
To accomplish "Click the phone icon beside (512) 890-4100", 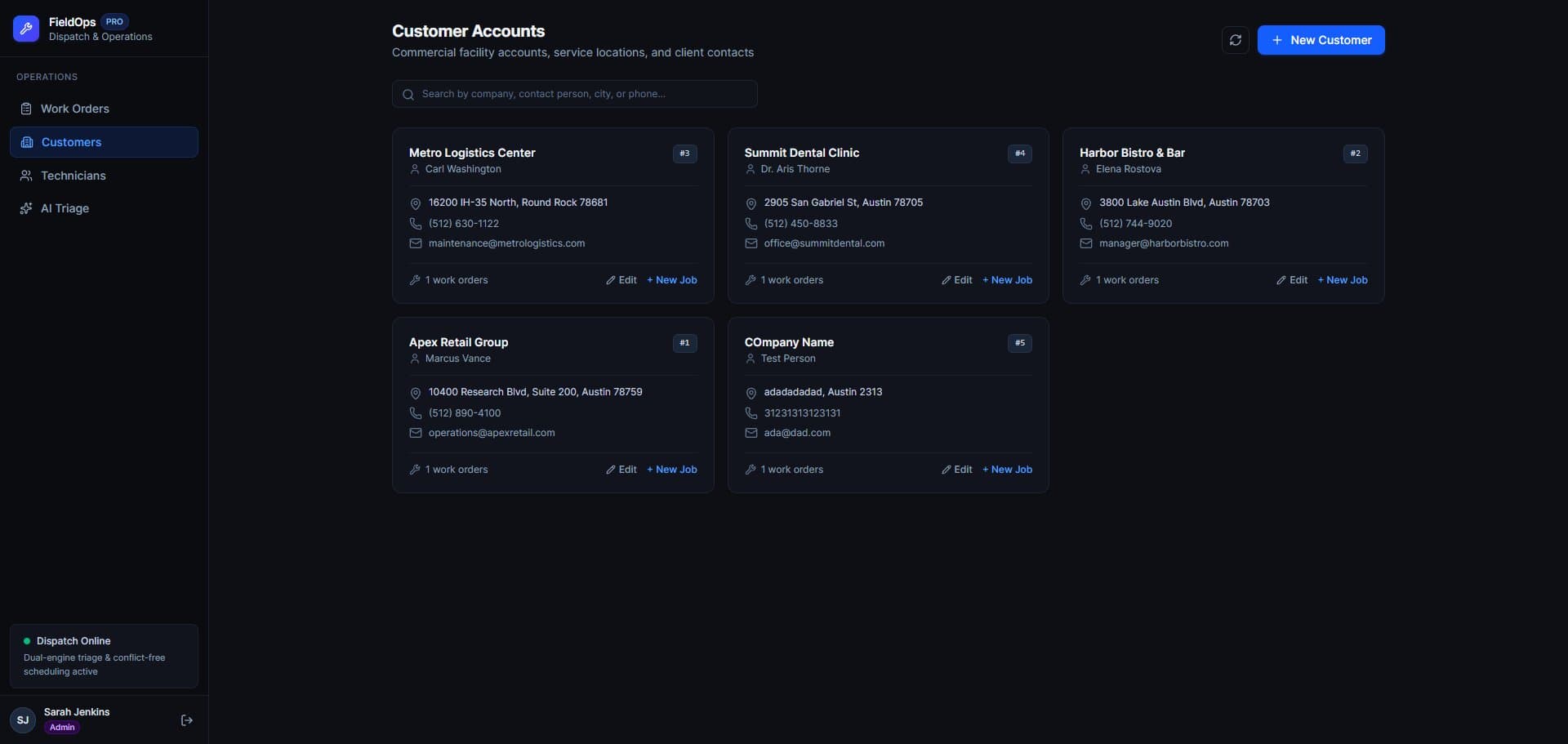I will click(x=415, y=413).
